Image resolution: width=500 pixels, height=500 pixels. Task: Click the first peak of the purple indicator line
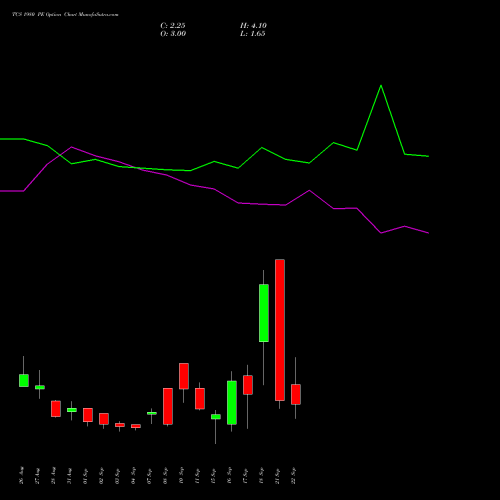[x=72, y=147]
